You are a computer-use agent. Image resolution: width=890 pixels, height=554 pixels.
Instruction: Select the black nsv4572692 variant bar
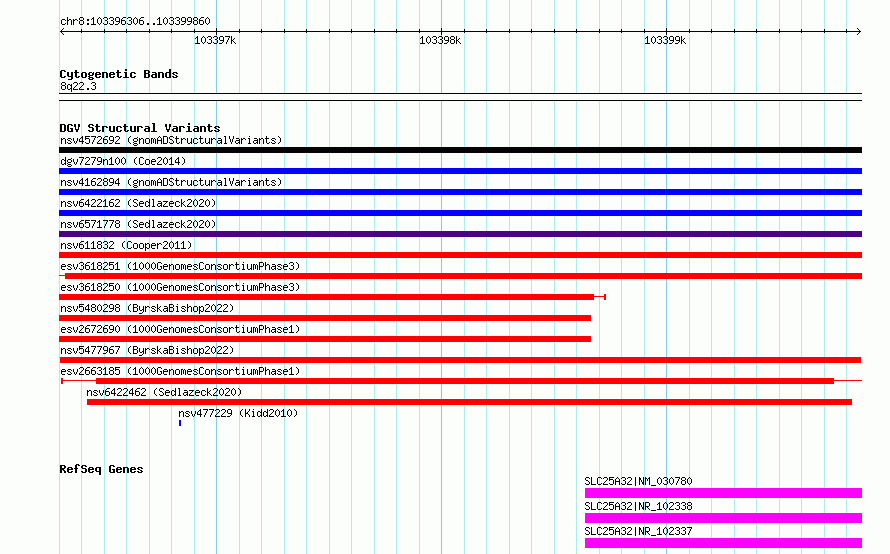[x=460, y=150]
